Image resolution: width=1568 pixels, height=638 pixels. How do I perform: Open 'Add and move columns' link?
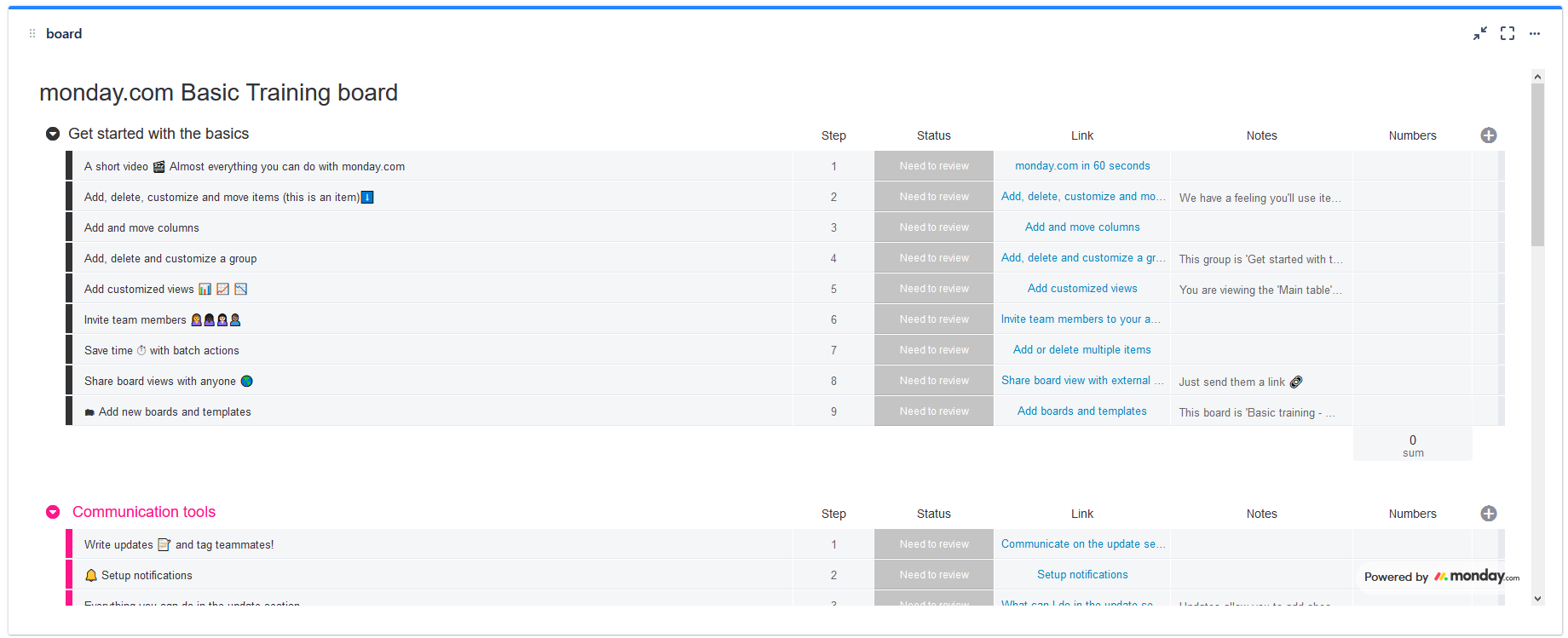pos(1082,227)
